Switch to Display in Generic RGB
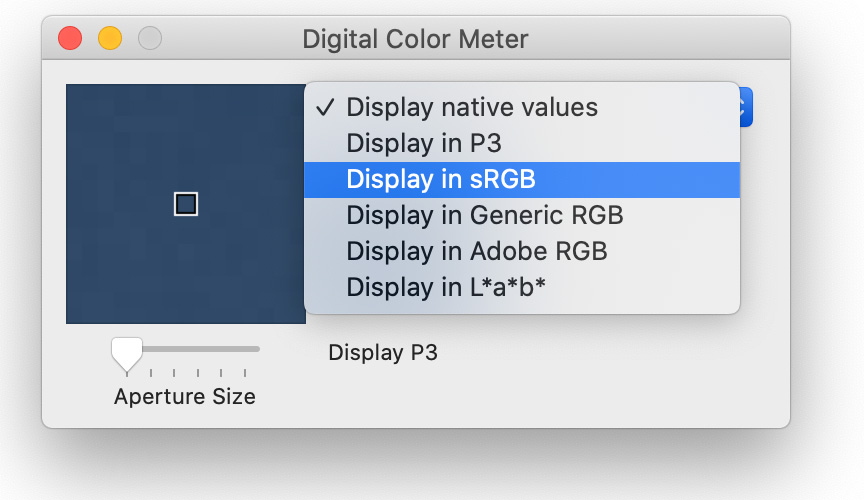 pos(522,216)
